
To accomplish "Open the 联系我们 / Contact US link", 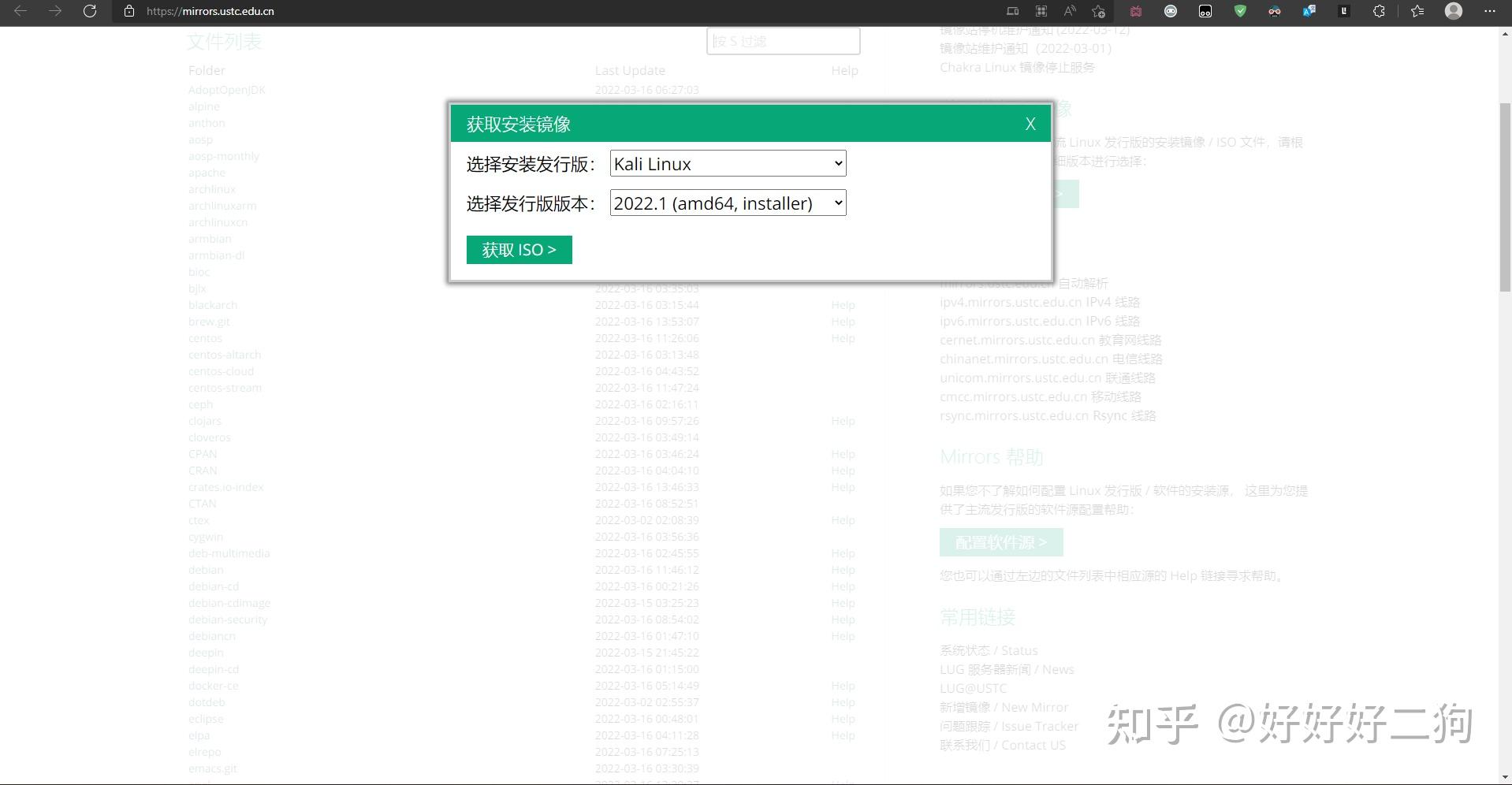I will 1003,745.
